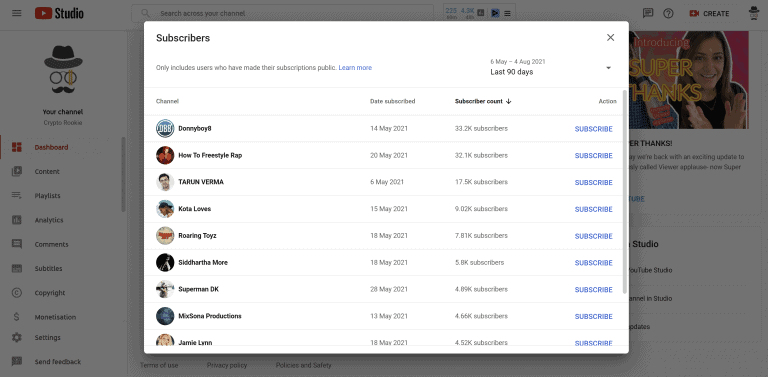Subscribe to Roaring Toyz
768x377 pixels.
[x=593, y=236]
